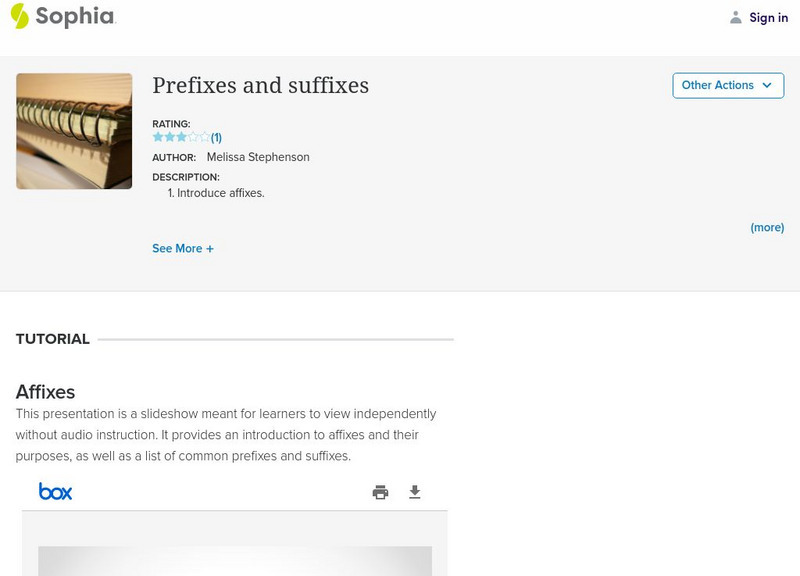
Task: Open the Other Actions dropdown
Action: click(x=728, y=86)
